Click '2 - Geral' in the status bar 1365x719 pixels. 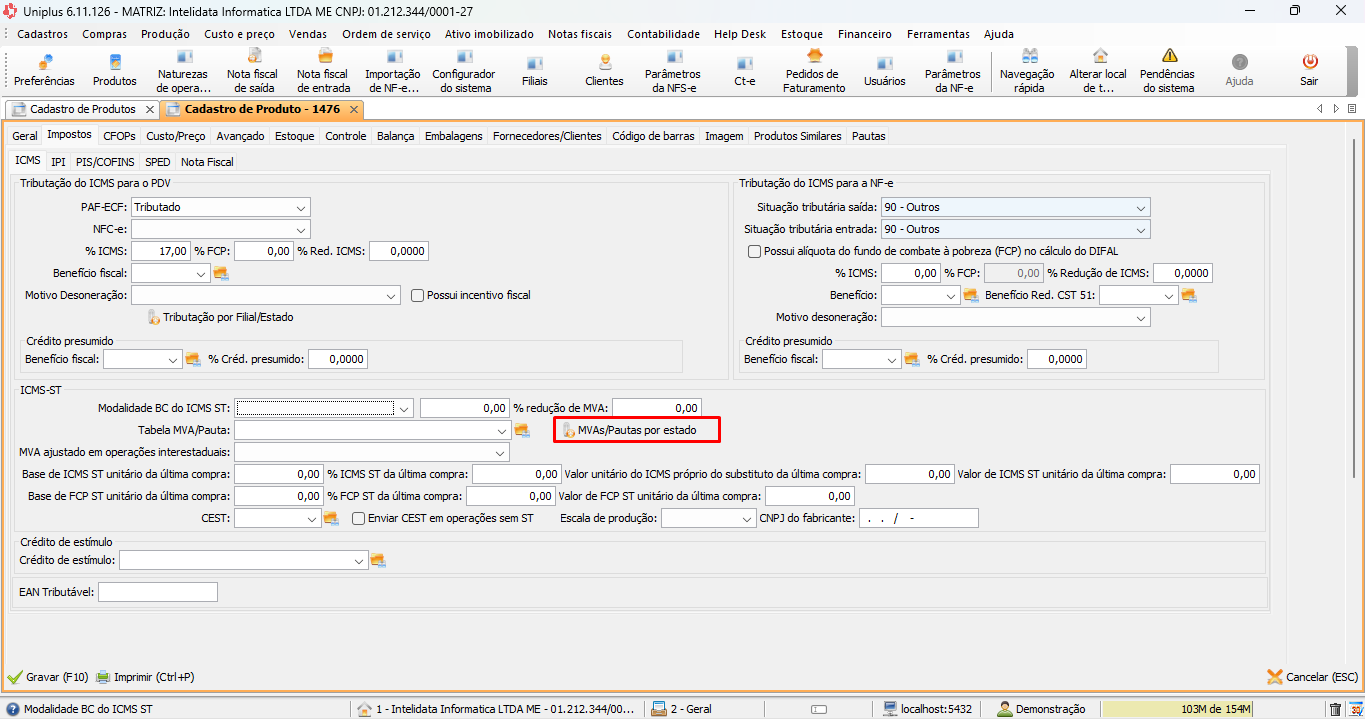tap(682, 709)
